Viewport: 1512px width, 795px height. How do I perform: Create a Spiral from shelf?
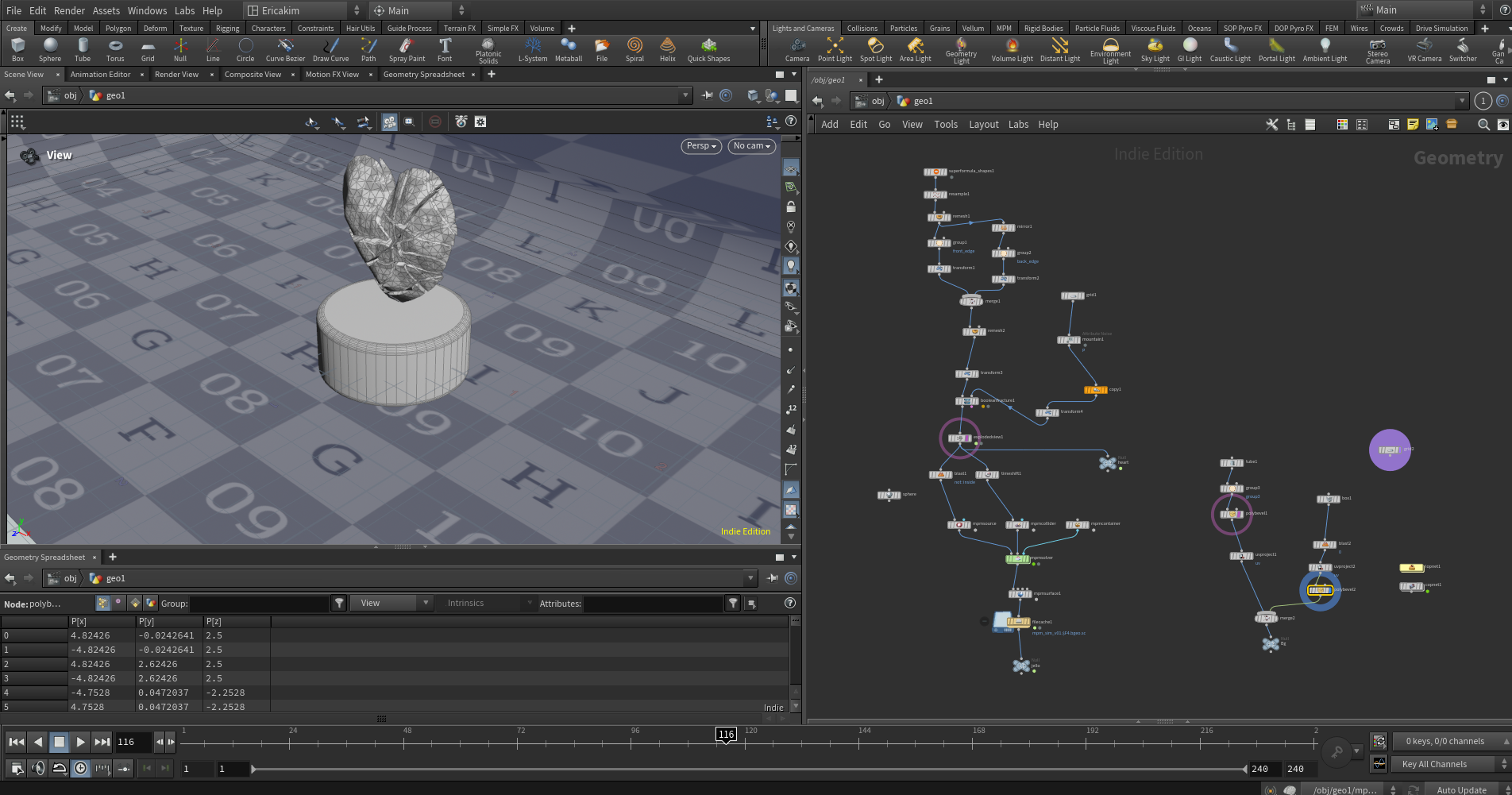tap(634, 50)
